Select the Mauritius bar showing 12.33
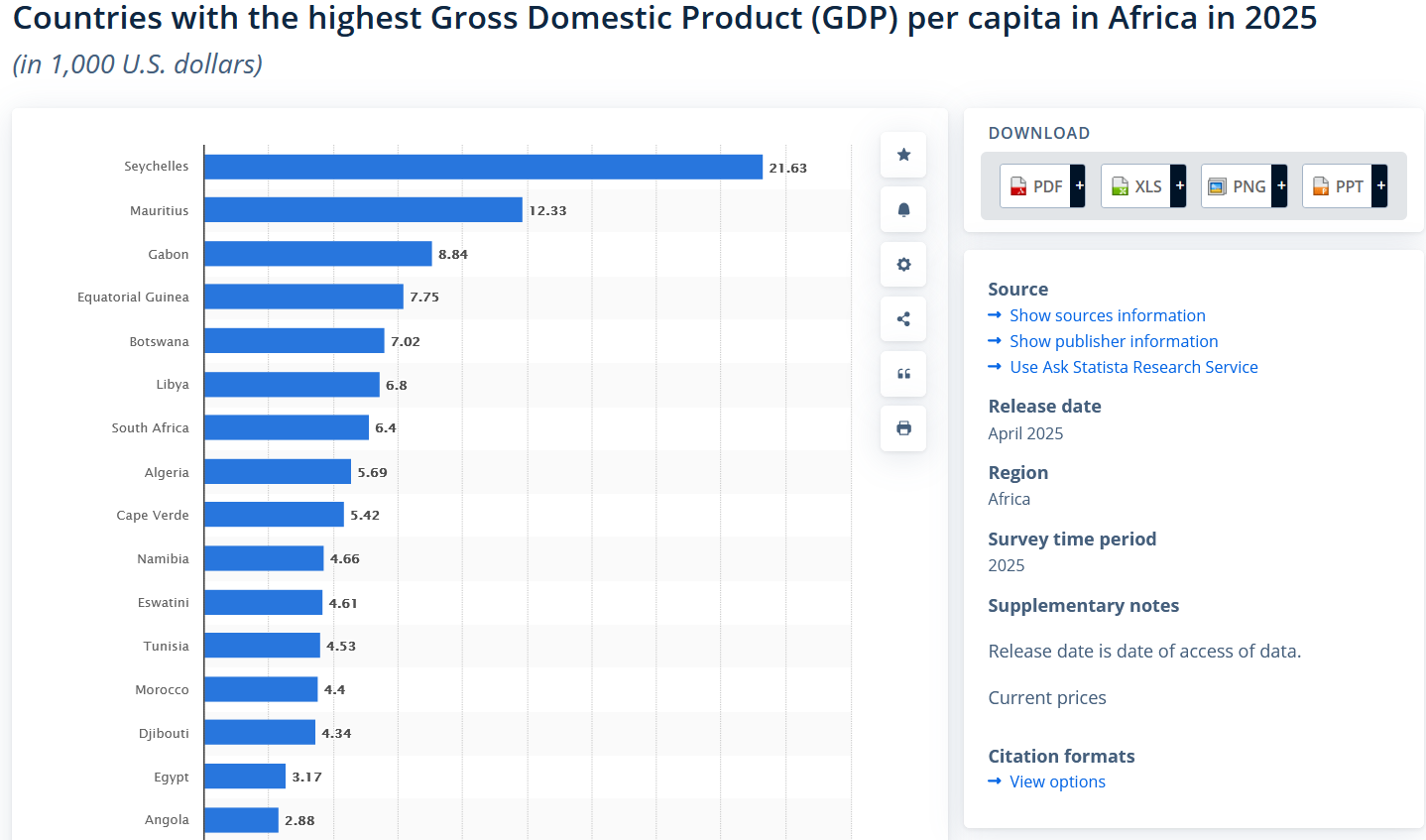The height and width of the screenshot is (840, 1426). pyautogui.click(x=363, y=210)
